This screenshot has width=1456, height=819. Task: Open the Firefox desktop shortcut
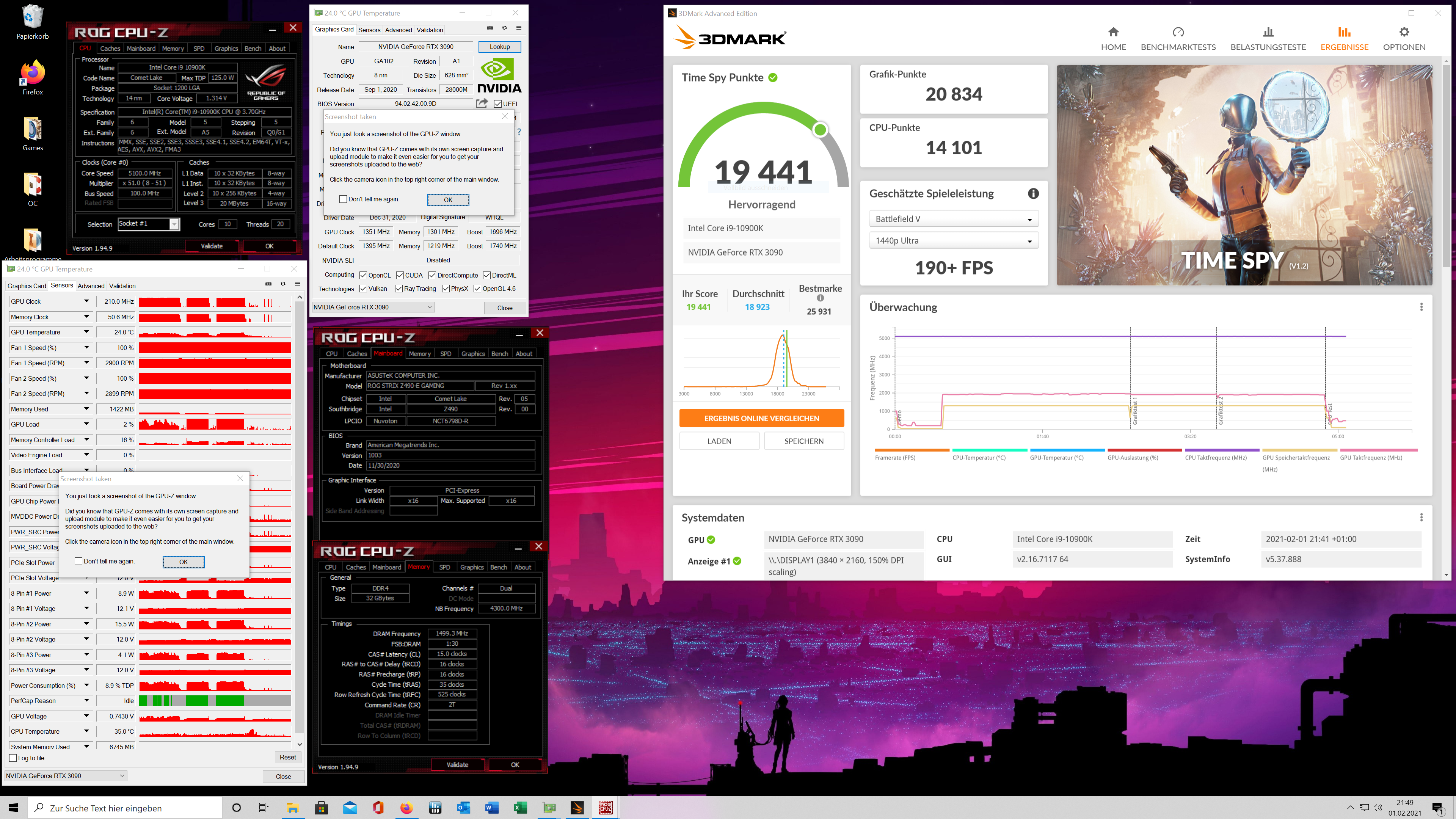32,77
